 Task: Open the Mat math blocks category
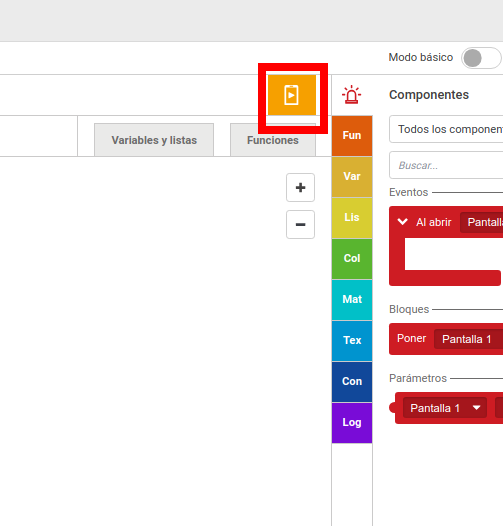pos(352,300)
